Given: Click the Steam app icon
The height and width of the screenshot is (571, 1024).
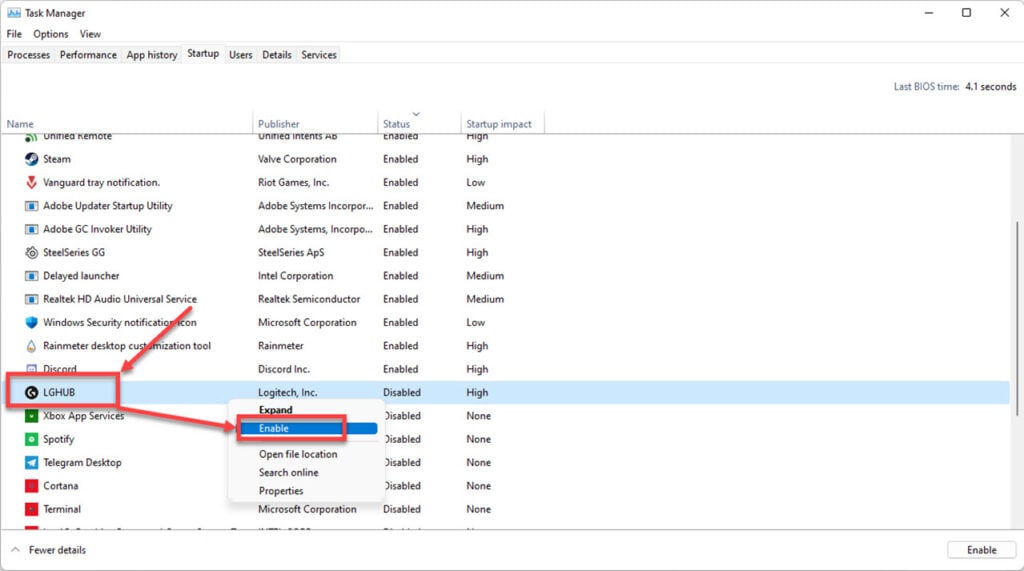Looking at the screenshot, I should pyautogui.click(x=31, y=159).
